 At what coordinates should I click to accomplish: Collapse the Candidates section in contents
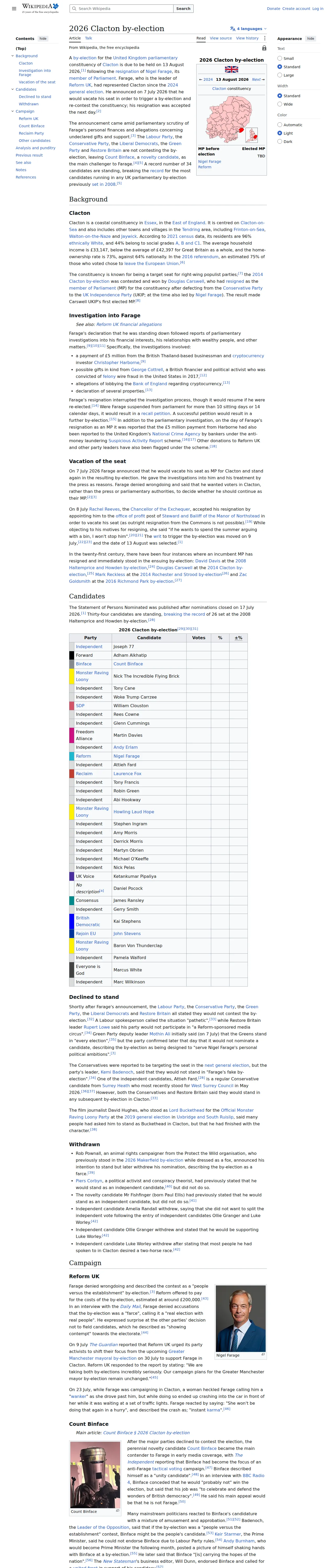click(12, 89)
